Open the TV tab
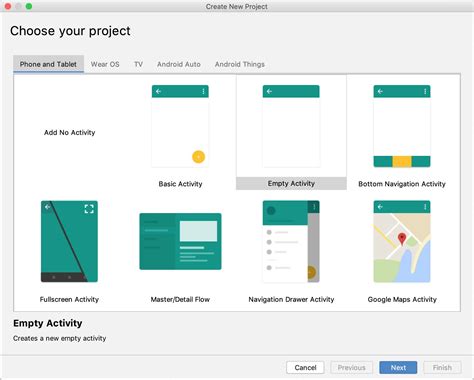 click(138, 64)
